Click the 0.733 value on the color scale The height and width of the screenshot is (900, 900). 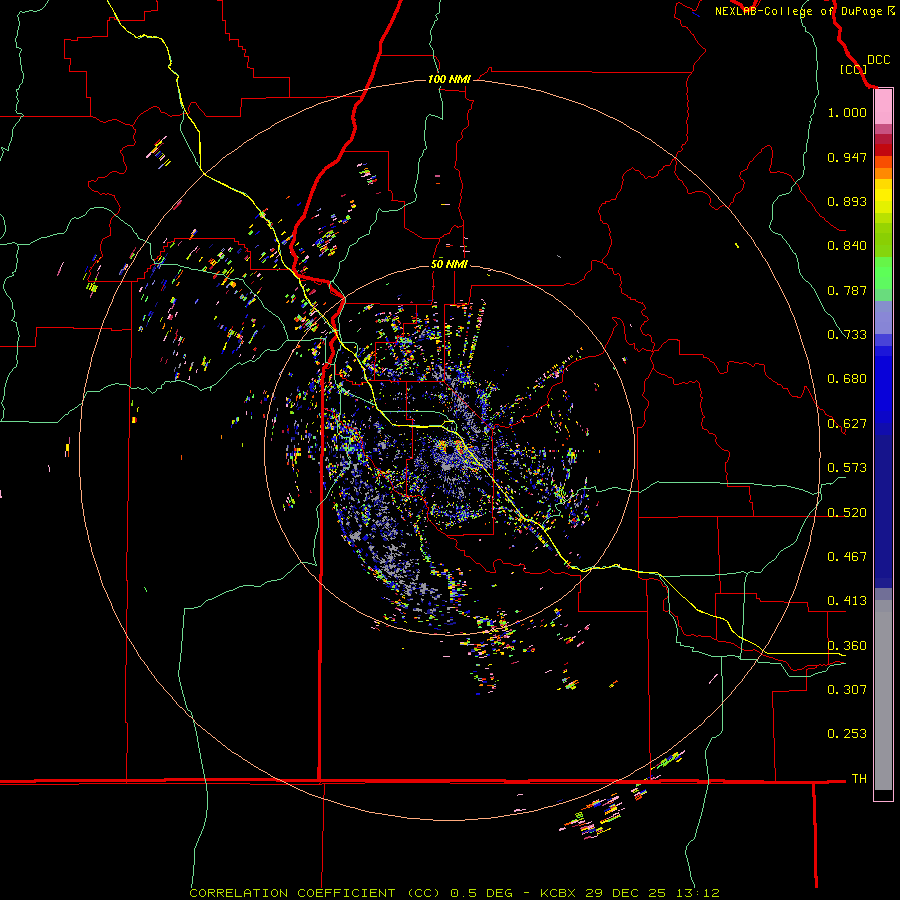click(x=847, y=335)
